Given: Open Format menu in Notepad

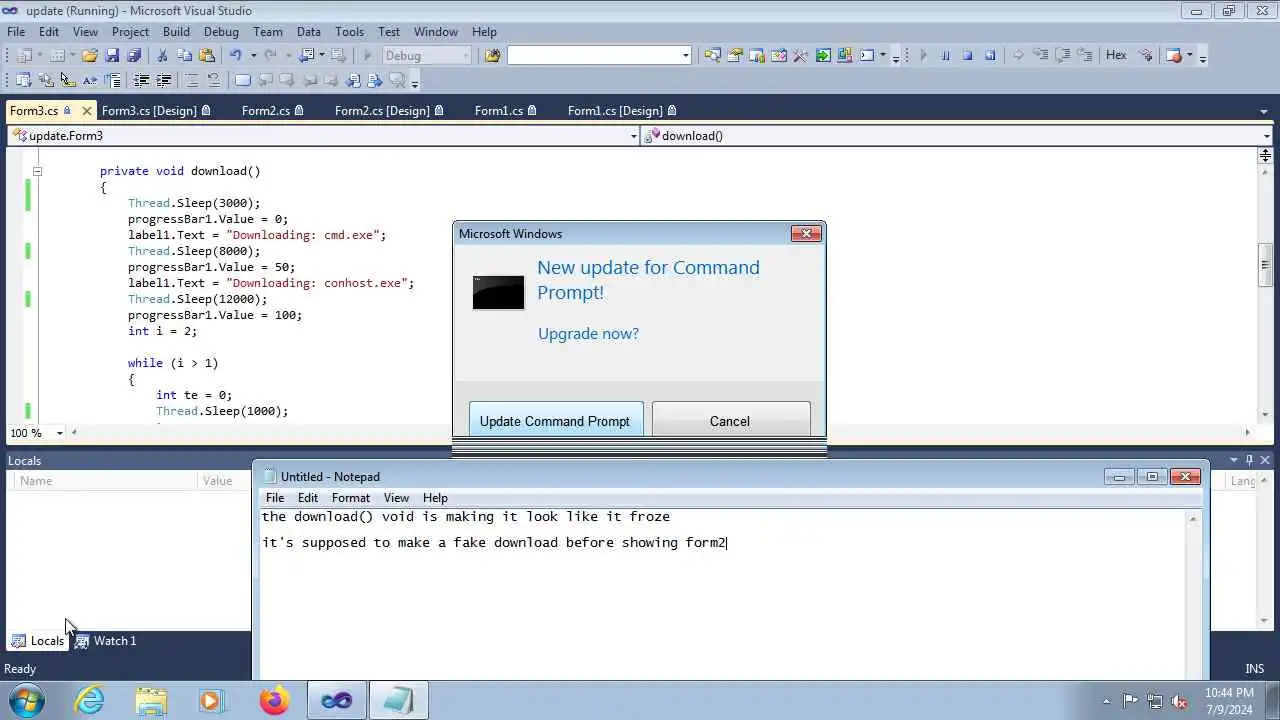Looking at the screenshot, I should (350, 498).
